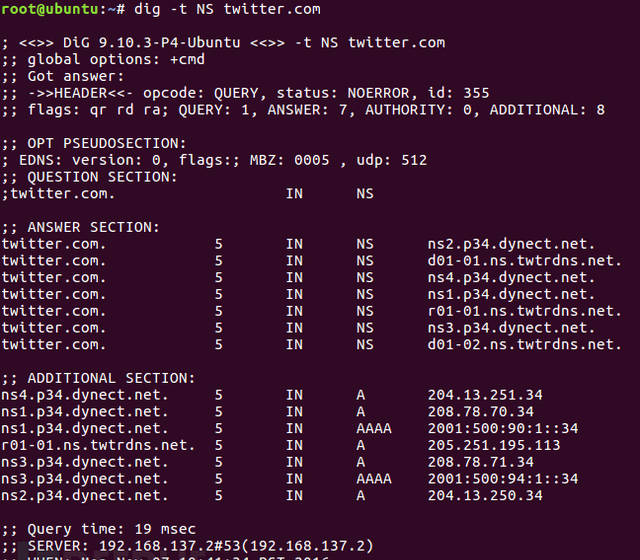Click the d01-02.ns.twtrdns.net. nameserver entry

[524, 344]
